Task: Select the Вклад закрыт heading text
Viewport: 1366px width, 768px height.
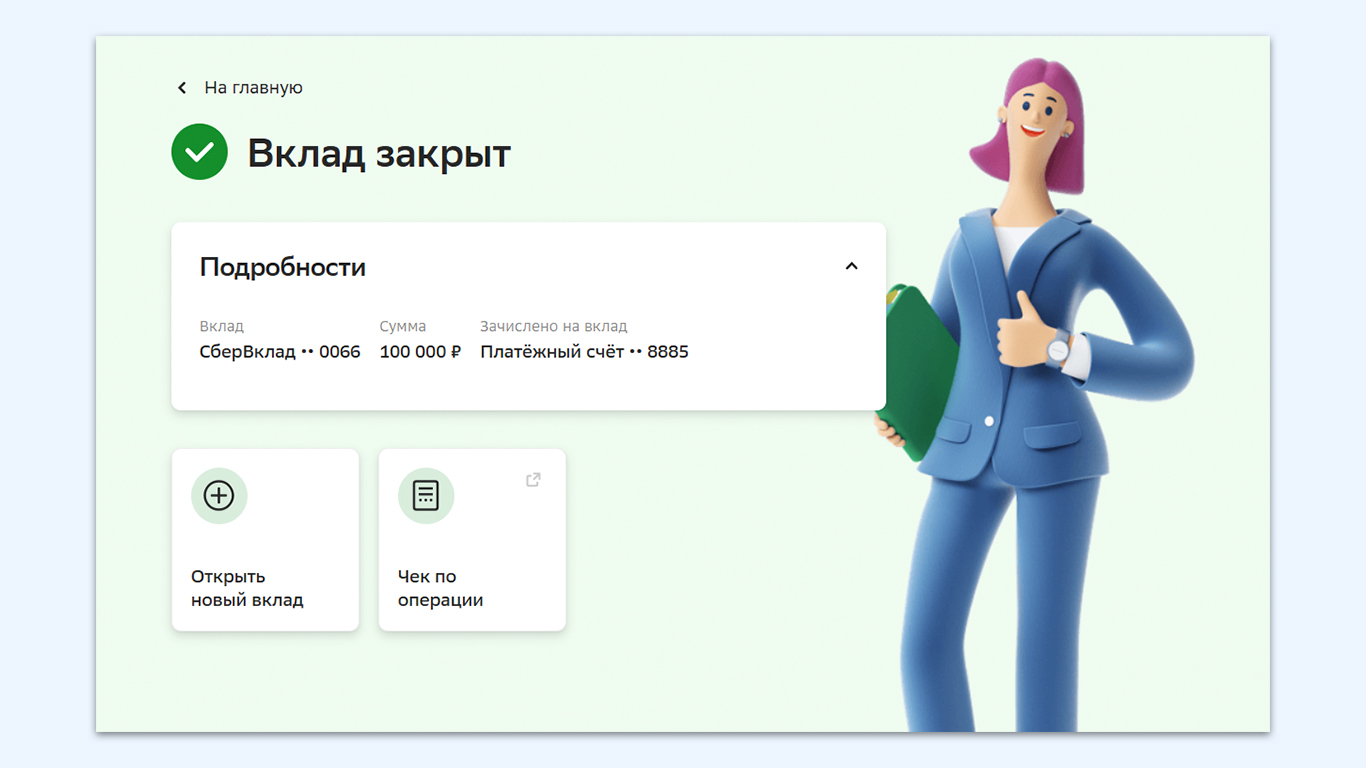Action: tap(379, 154)
